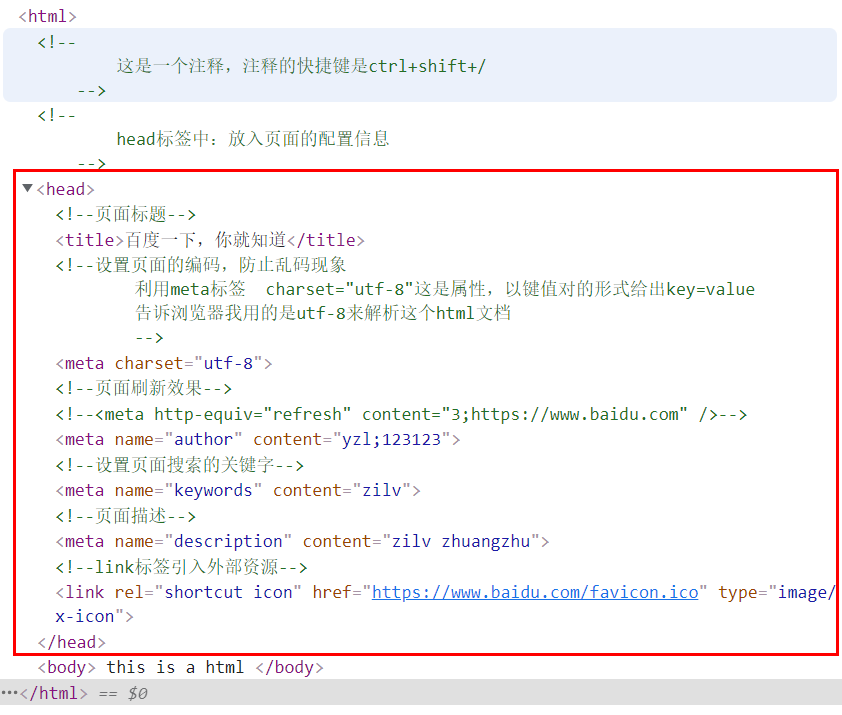The height and width of the screenshot is (715, 842).
Task: Select the title element line
Action: 210,240
